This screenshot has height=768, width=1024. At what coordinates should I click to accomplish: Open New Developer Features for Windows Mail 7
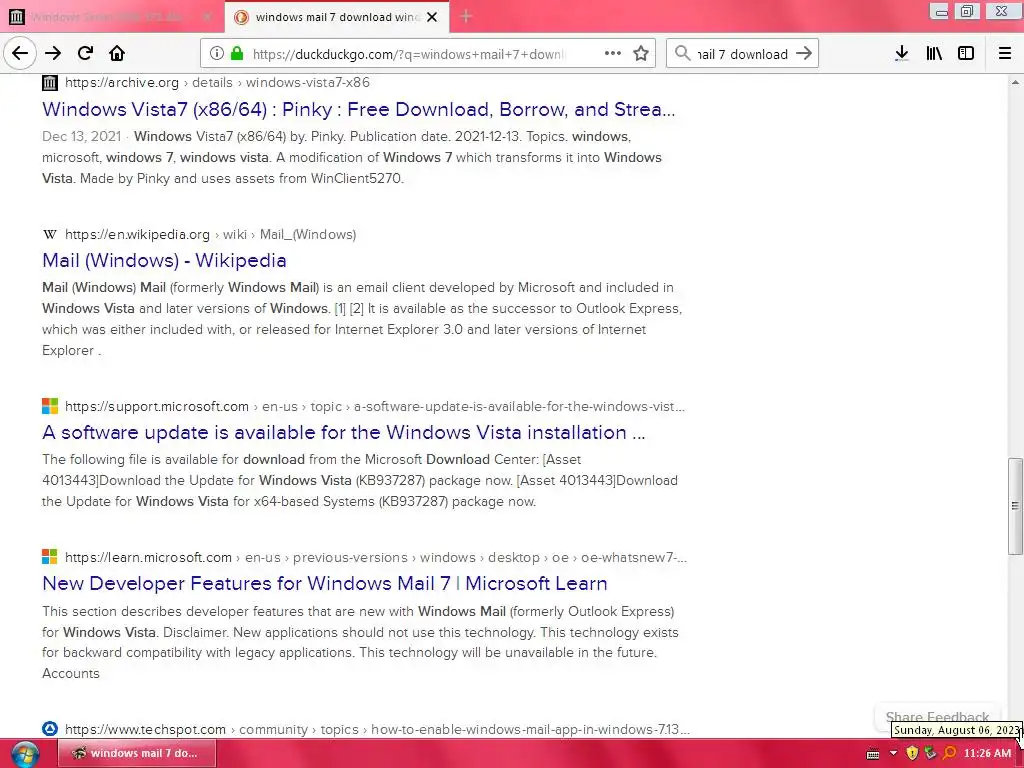(325, 583)
